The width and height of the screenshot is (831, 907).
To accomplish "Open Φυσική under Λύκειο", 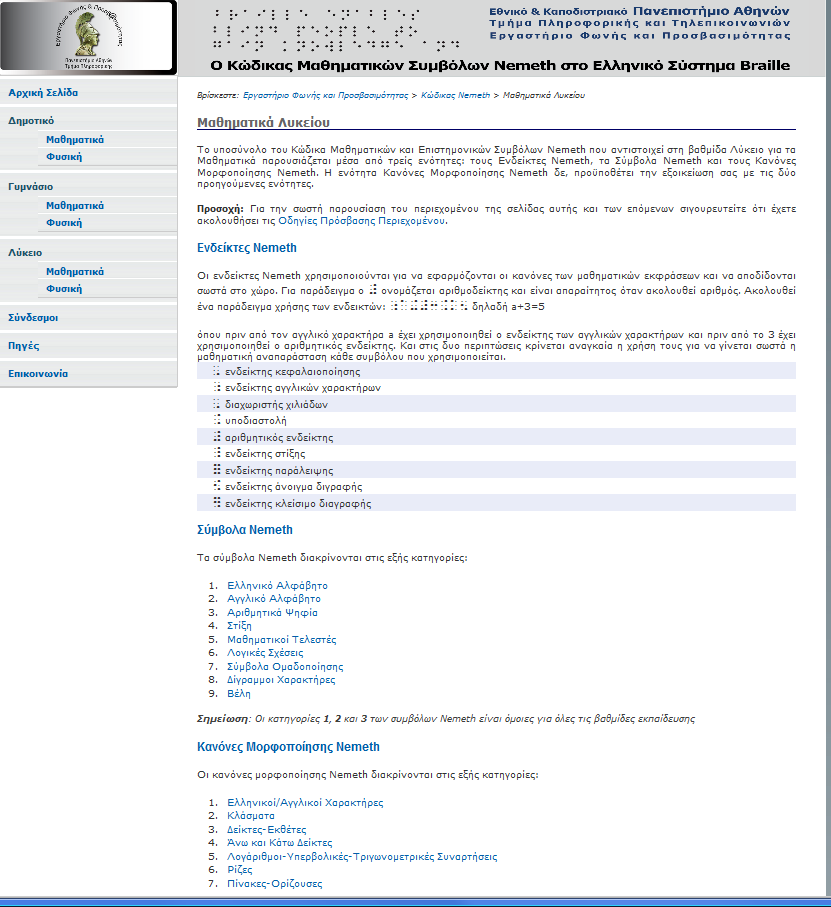I will [x=64, y=289].
